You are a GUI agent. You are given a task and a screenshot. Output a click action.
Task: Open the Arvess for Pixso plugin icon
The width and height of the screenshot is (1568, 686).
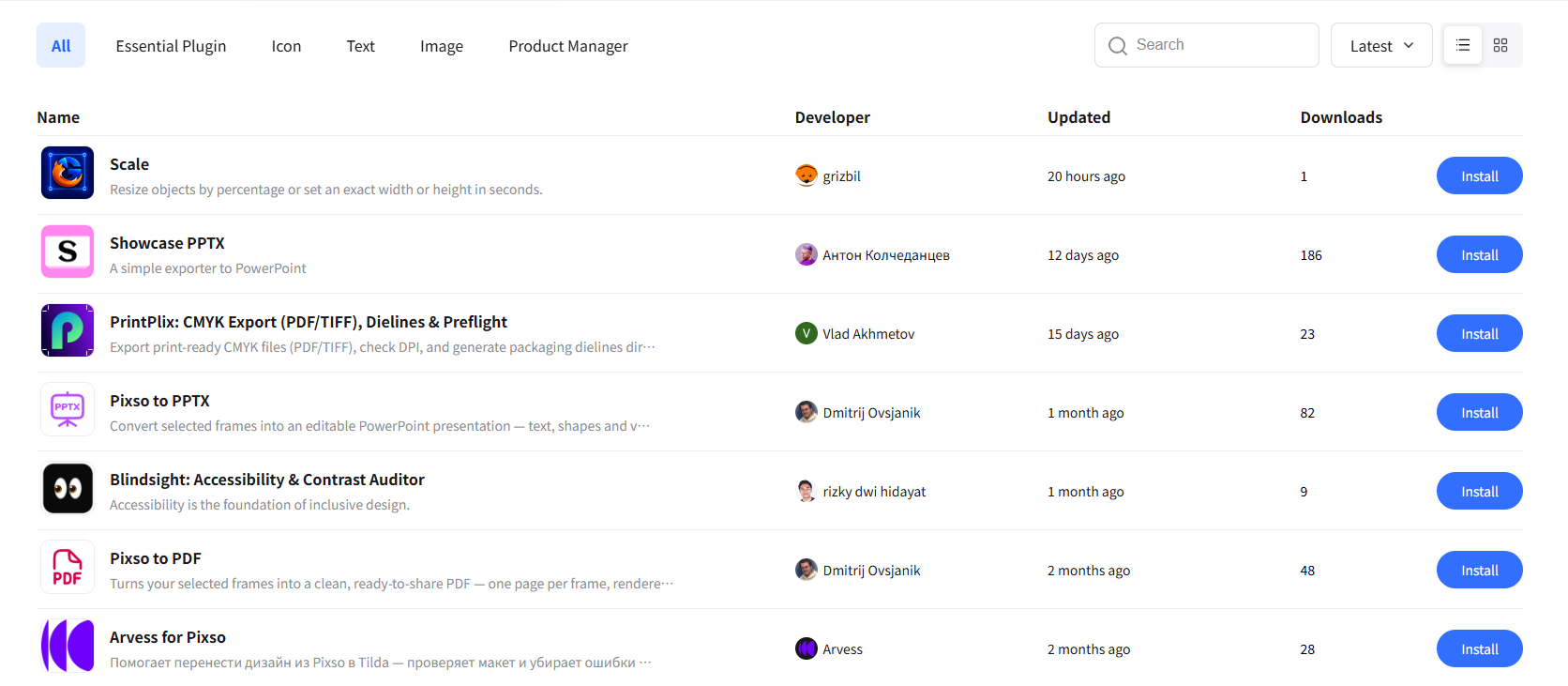coord(68,646)
